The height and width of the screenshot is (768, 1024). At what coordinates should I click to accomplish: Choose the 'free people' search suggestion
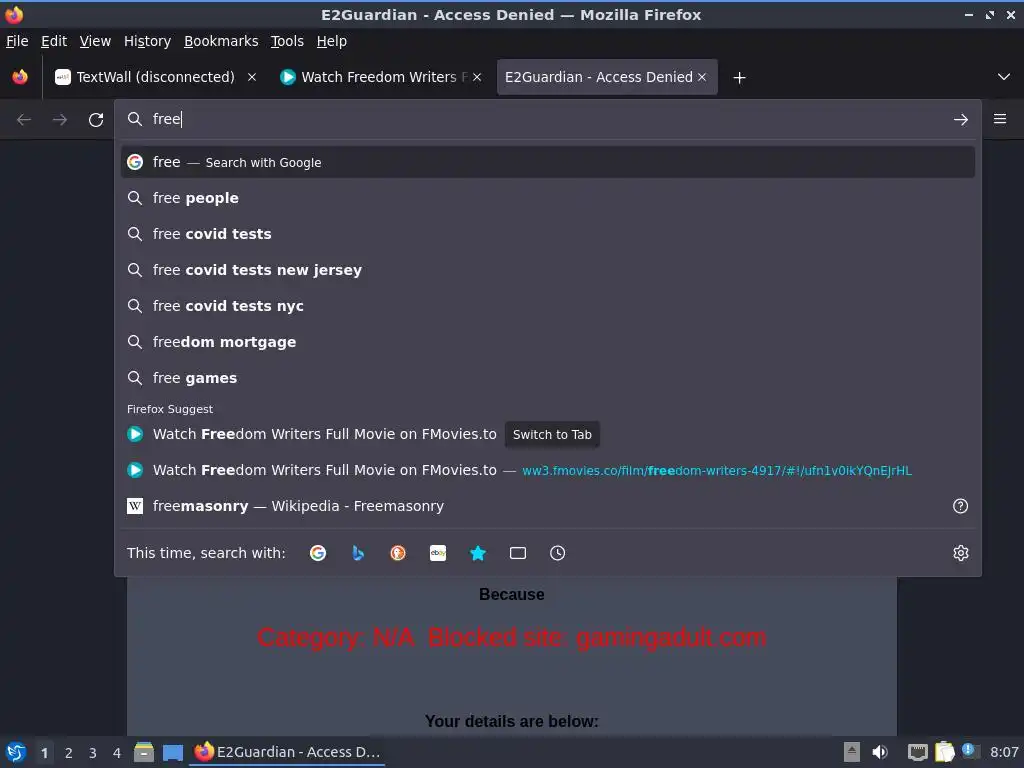547,198
